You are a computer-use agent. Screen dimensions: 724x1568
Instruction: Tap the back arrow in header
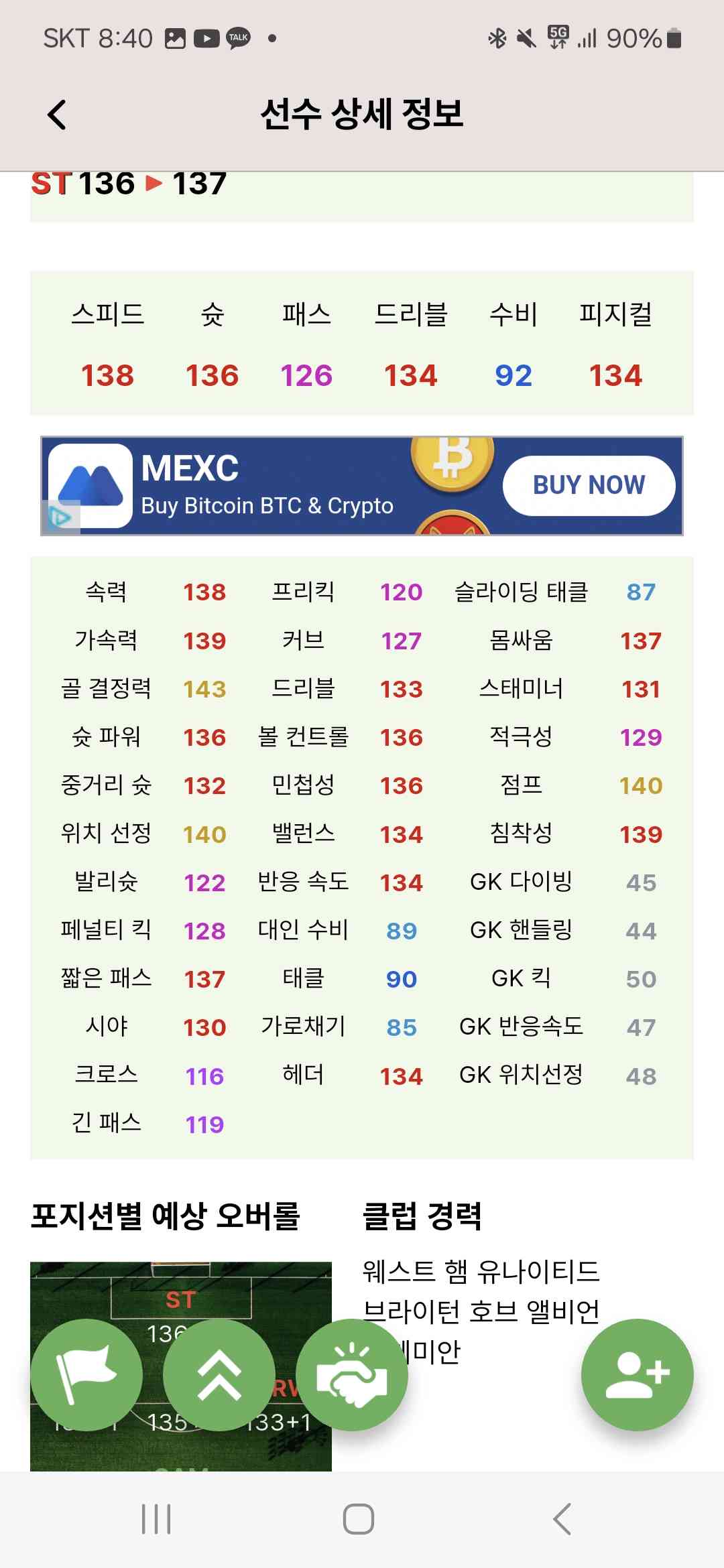click(57, 115)
